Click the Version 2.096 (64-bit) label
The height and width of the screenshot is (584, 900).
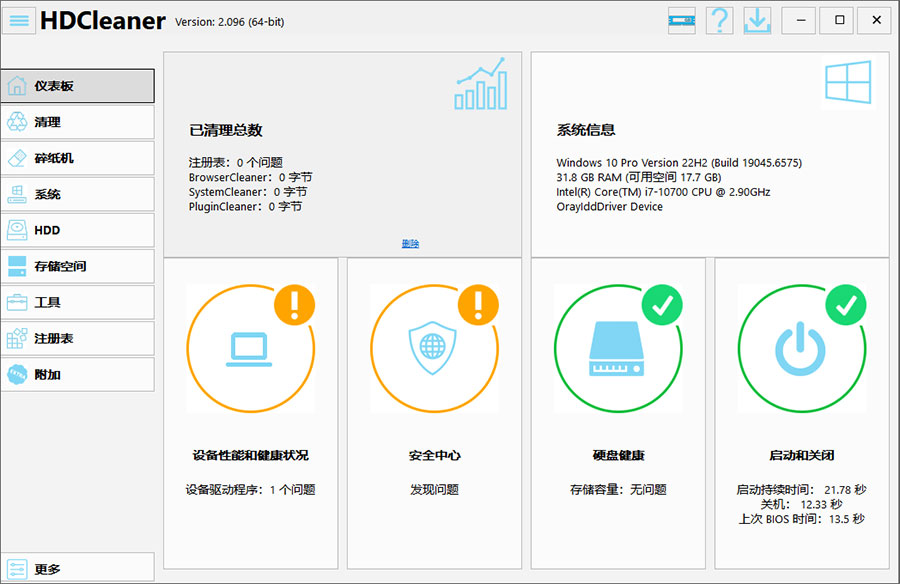click(x=230, y=22)
